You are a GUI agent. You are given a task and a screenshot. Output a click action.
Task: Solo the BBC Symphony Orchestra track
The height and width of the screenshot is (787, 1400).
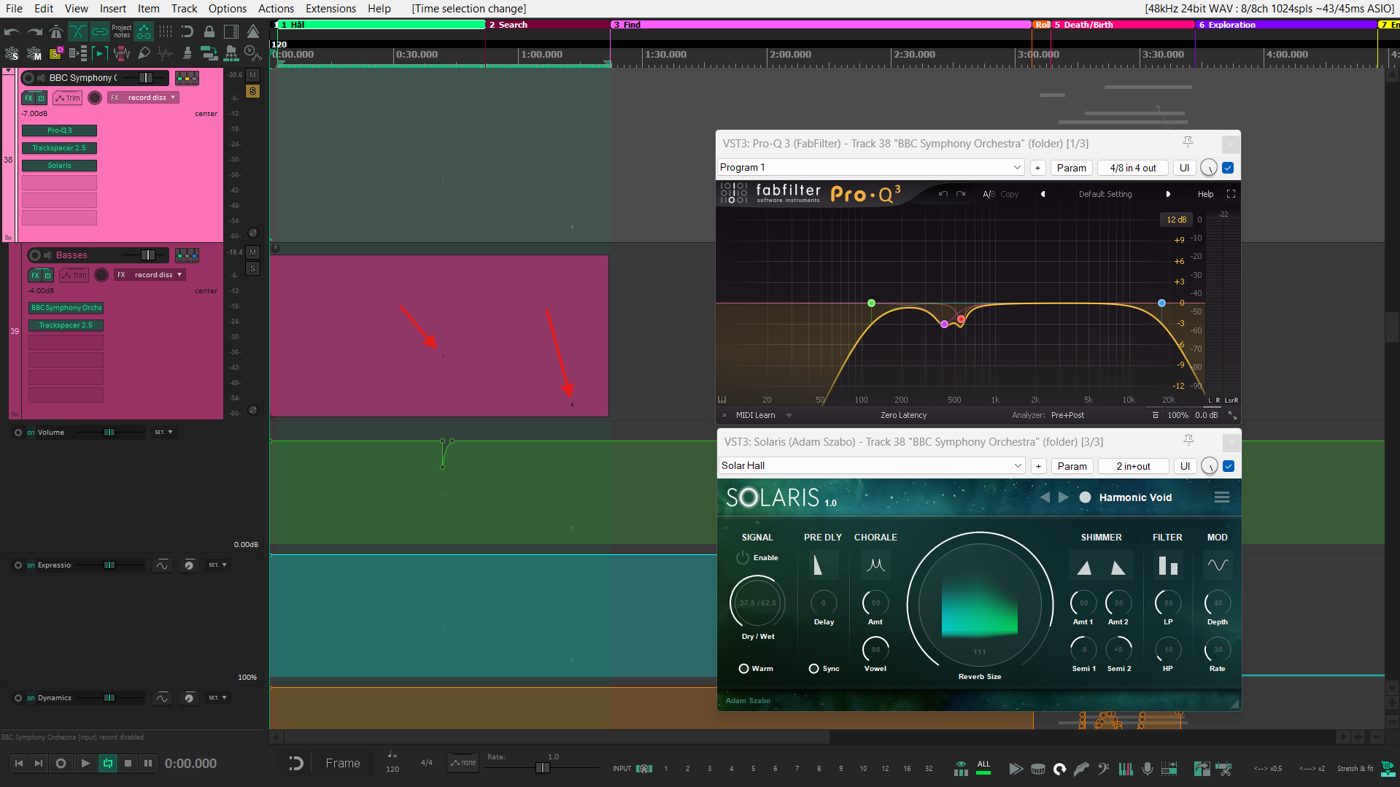253,91
